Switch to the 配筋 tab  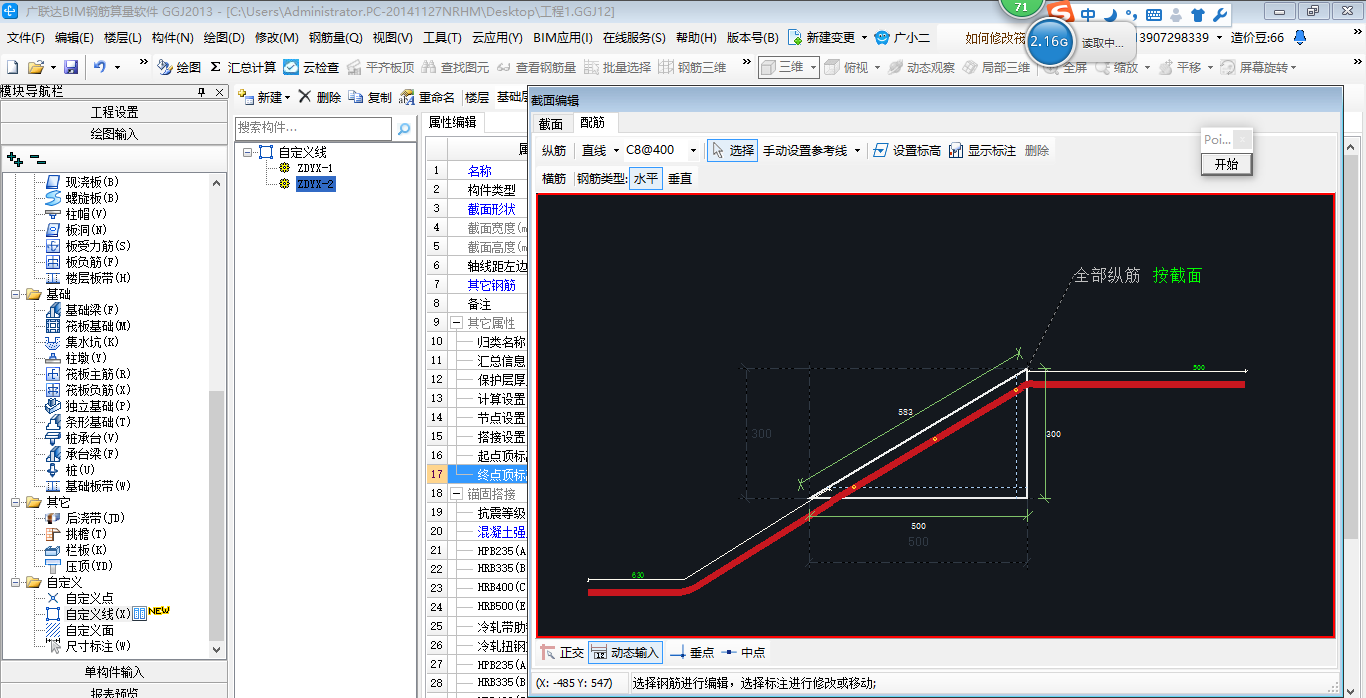pyautogui.click(x=593, y=123)
